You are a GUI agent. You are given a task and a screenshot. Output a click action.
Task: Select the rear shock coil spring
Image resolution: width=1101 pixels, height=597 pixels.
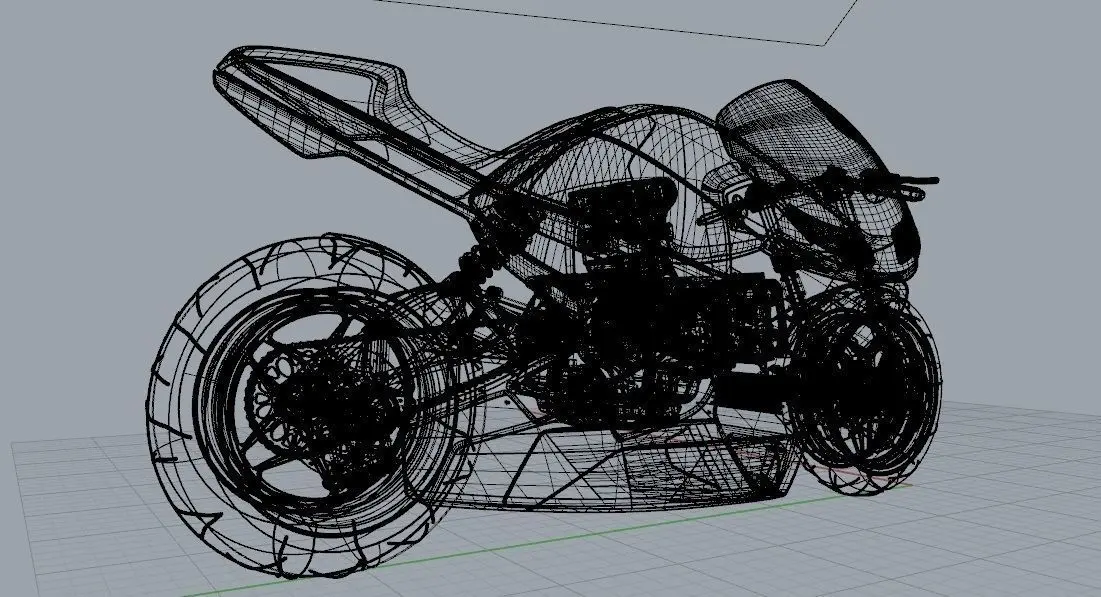point(480,263)
